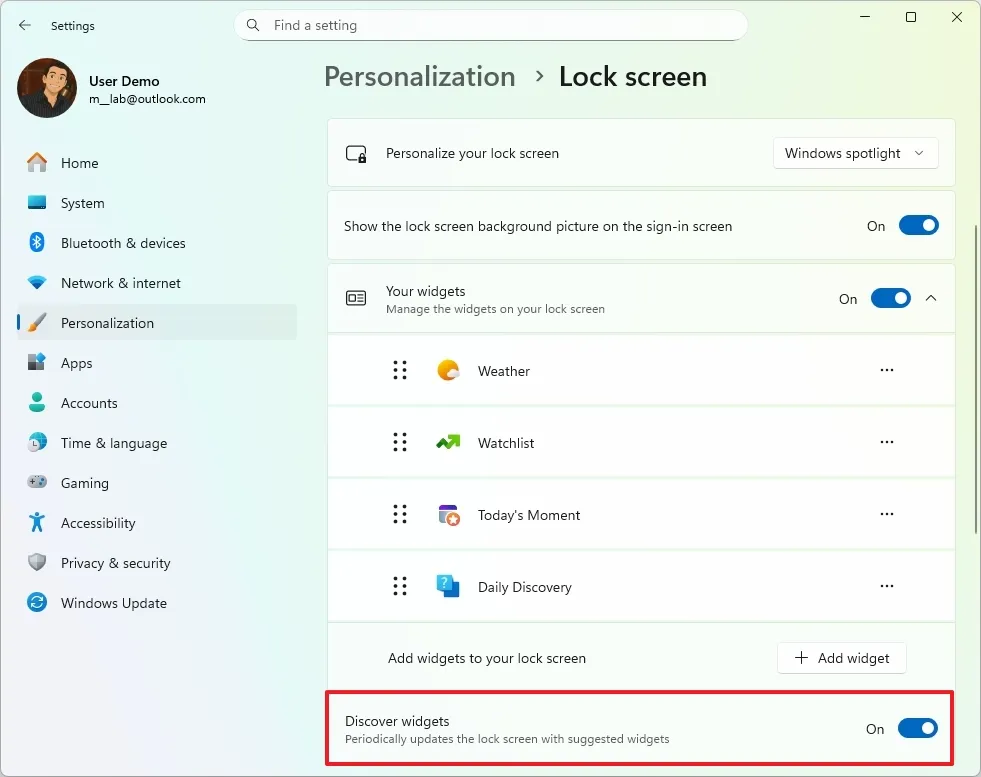This screenshot has width=981, height=777.
Task: Collapse the Your widgets section chevron
Action: tap(931, 298)
